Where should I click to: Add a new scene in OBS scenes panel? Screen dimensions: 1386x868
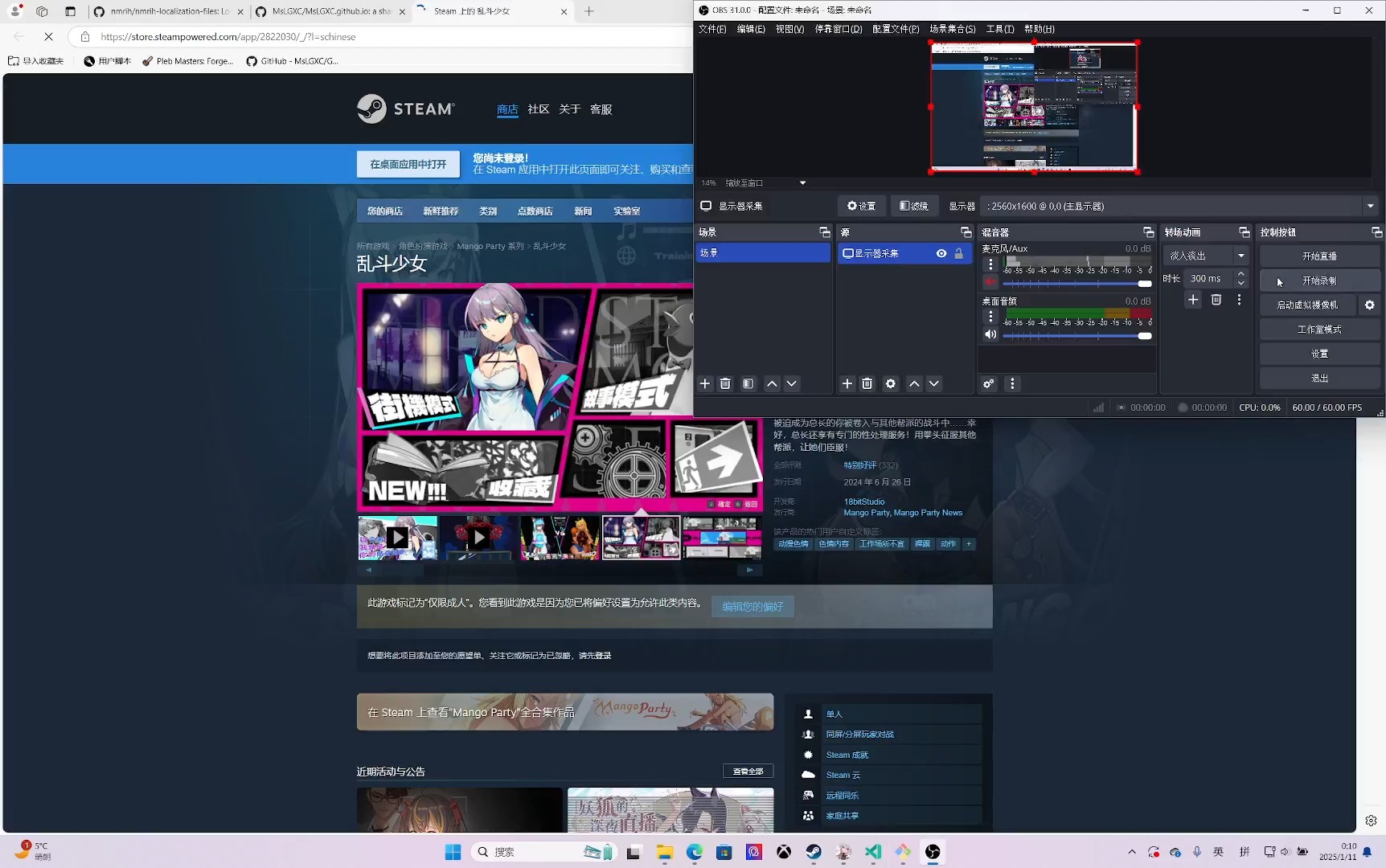click(x=705, y=383)
